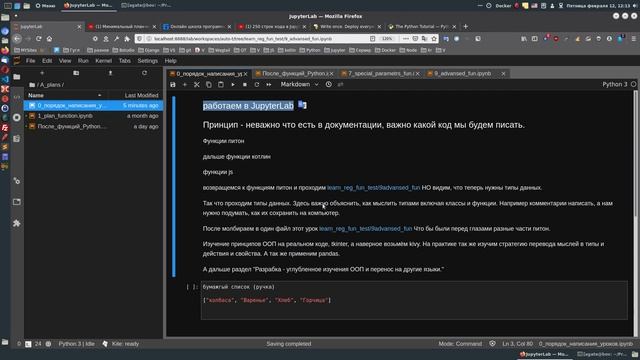Viewport: 640px width, 360px height.
Task: Go to Firefox home page icon
Action: (49, 39)
